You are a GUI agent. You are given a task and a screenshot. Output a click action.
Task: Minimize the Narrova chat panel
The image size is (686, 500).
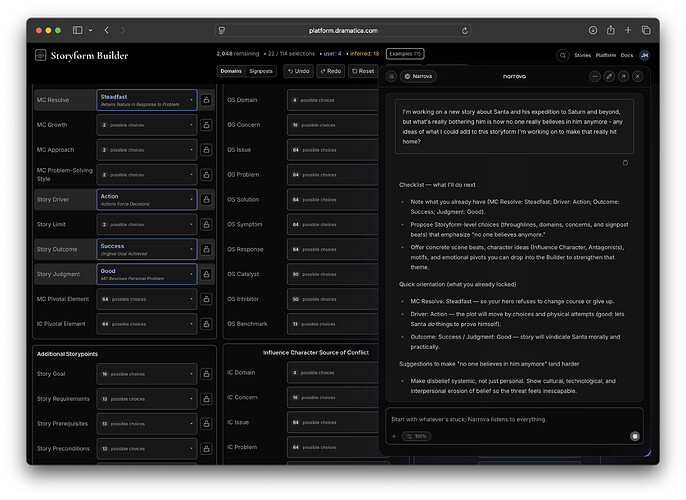pos(595,76)
